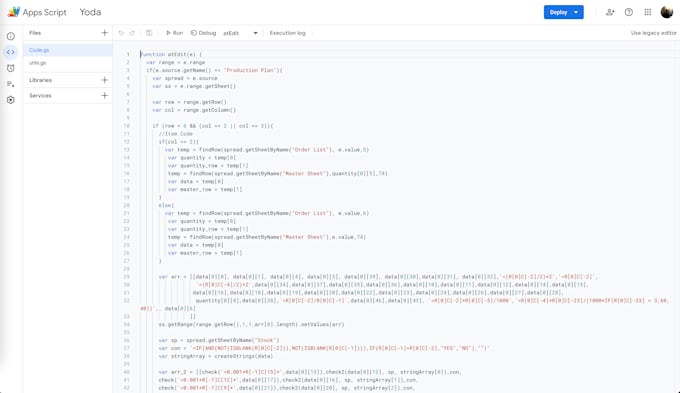Open the account profile avatar
Screen dimensions: 680x393
pos(667,12)
